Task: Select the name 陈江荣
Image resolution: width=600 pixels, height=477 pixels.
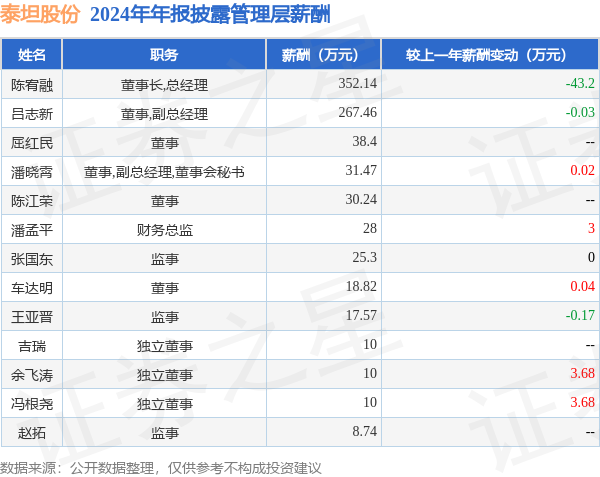Action: [x=32, y=201]
